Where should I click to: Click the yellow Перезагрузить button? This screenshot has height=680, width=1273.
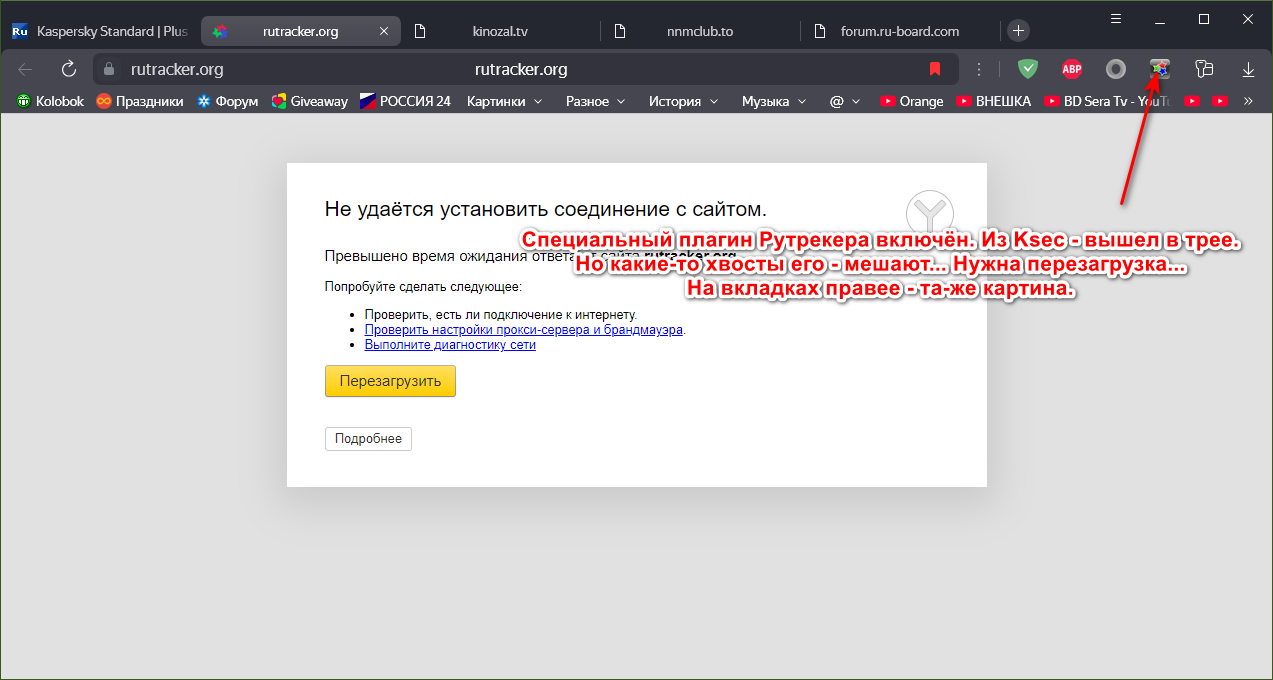pyautogui.click(x=390, y=381)
